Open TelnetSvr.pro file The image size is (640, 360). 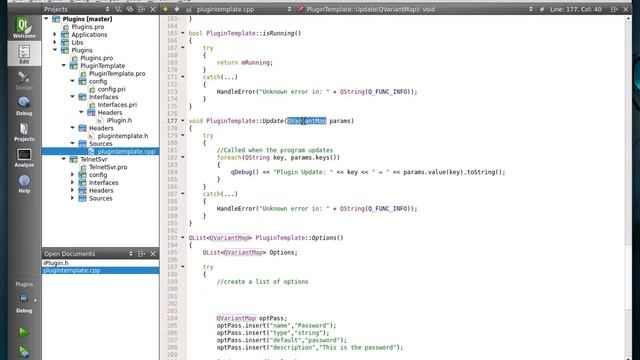click(x=108, y=167)
